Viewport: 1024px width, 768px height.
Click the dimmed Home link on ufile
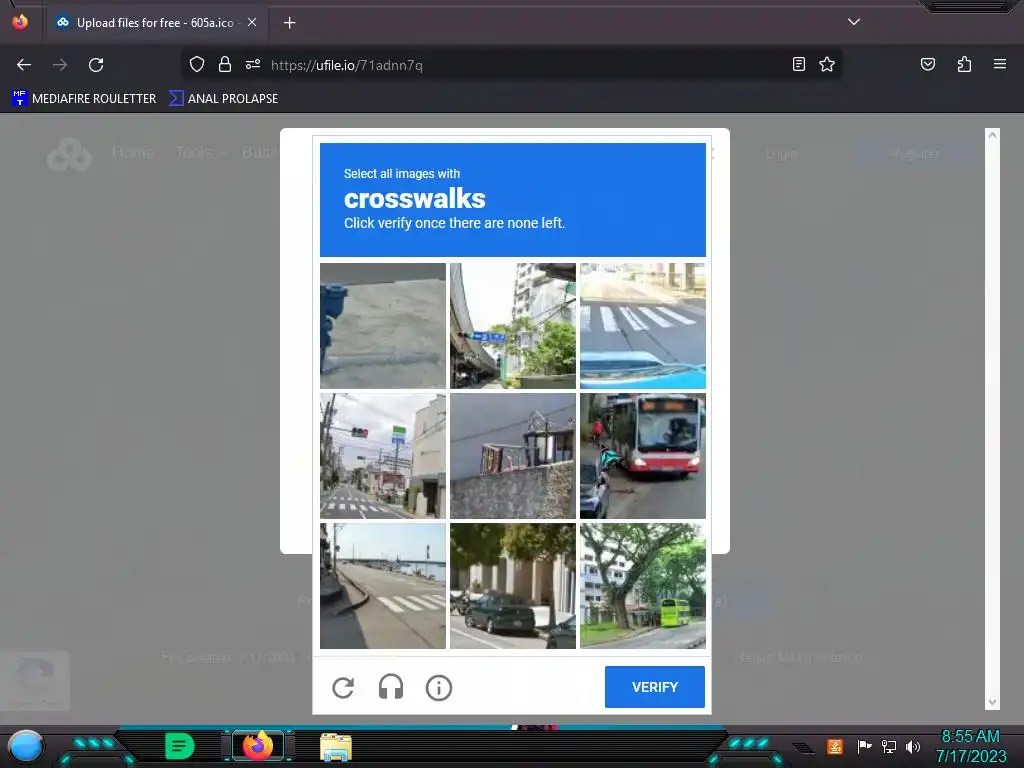tap(133, 152)
